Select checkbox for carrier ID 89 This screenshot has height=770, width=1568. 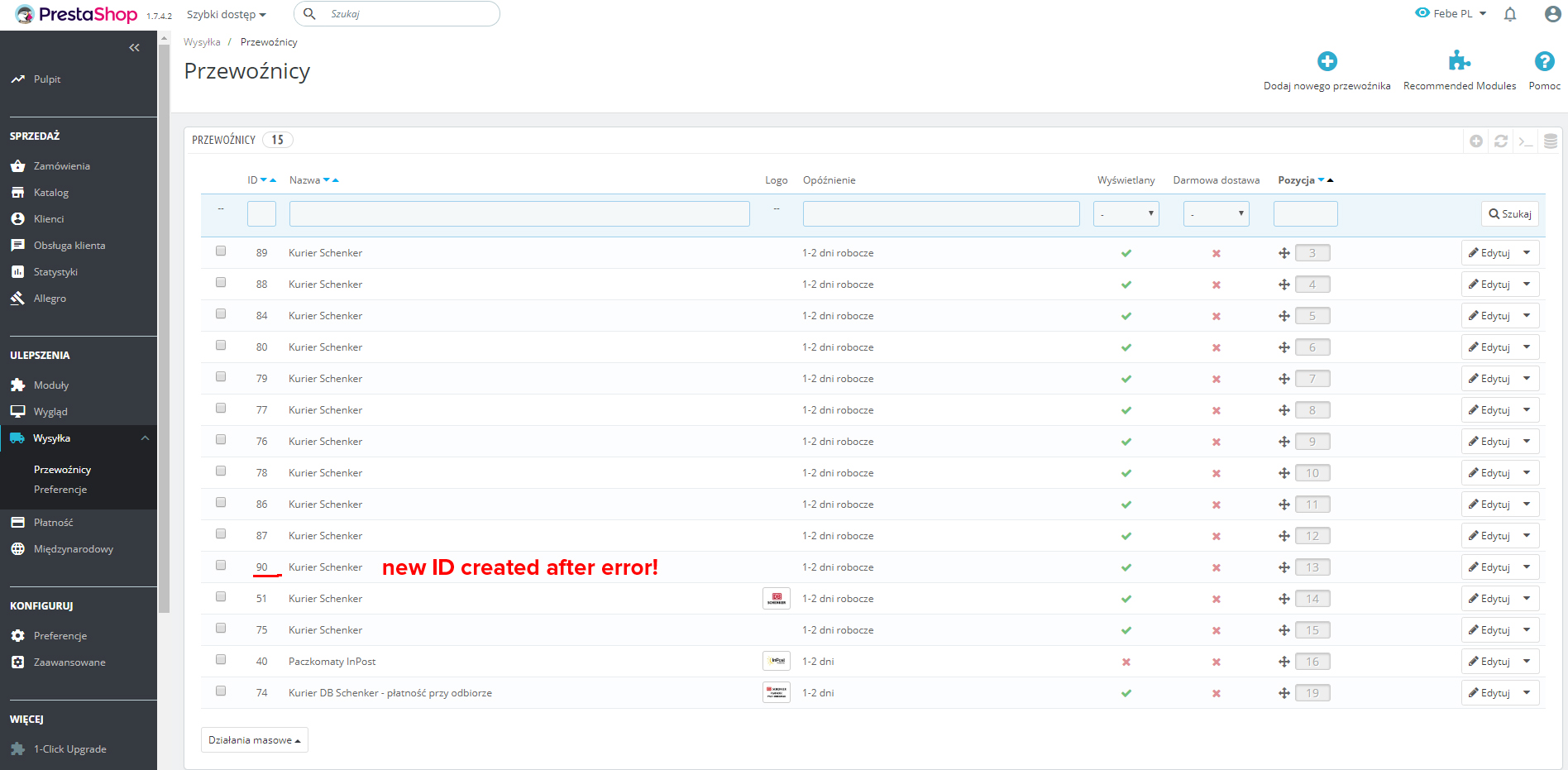pyautogui.click(x=221, y=251)
